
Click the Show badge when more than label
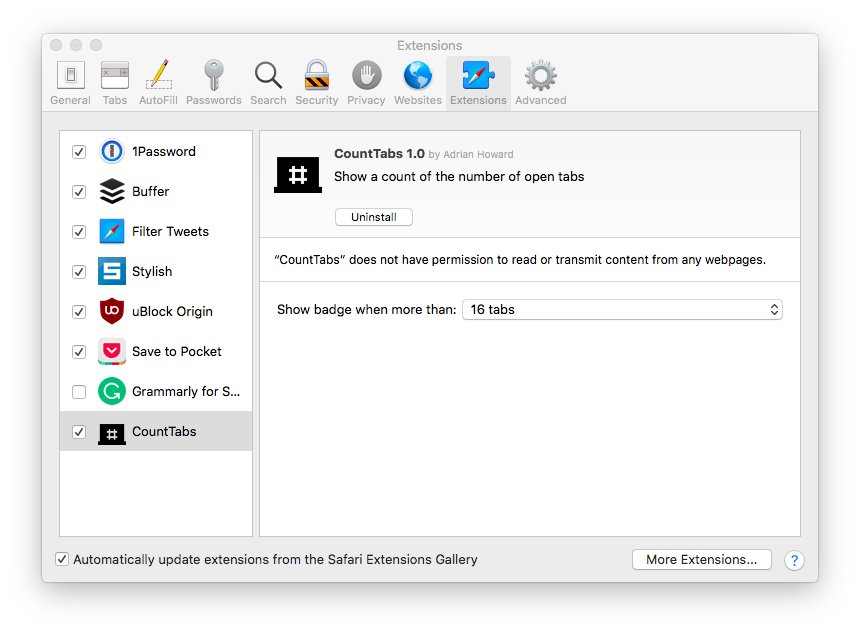pos(366,309)
